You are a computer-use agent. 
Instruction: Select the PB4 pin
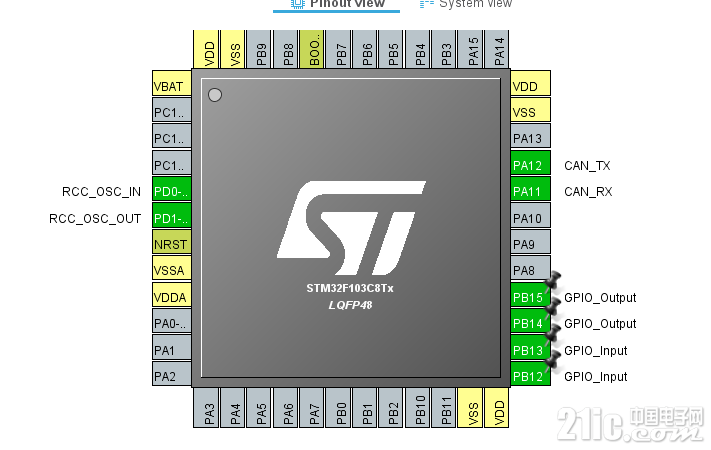(418, 49)
